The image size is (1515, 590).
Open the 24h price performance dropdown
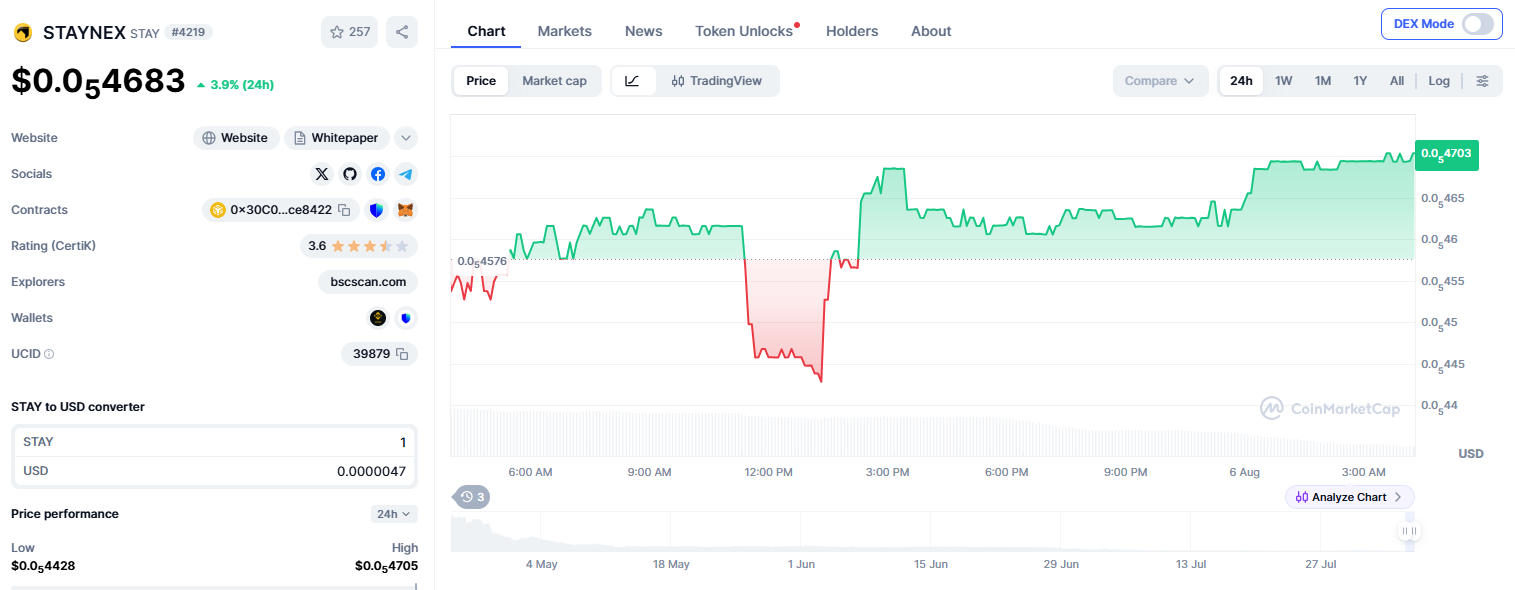click(x=394, y=514)
